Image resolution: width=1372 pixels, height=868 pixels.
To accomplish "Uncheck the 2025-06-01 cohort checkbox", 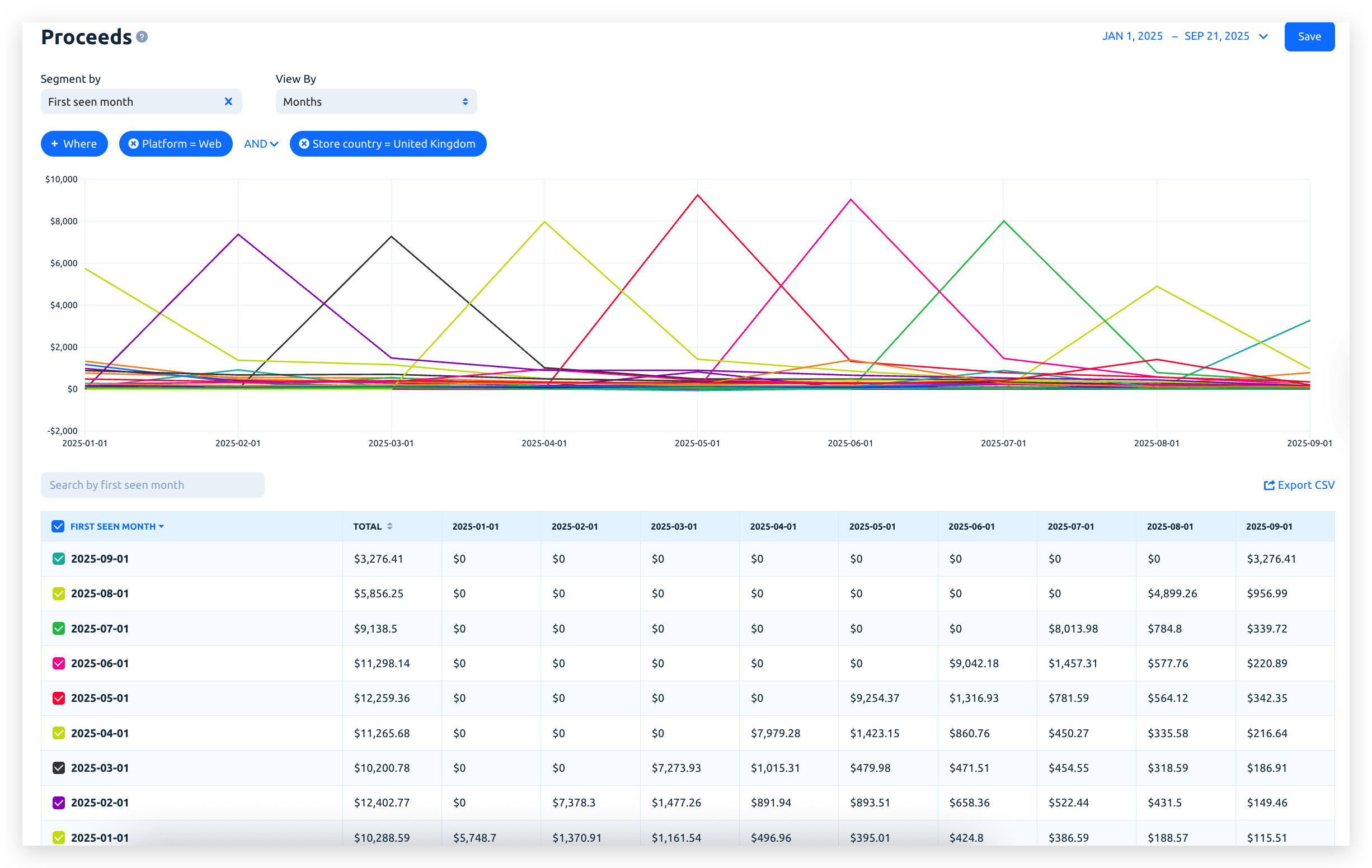I will (x=59, y=663).
